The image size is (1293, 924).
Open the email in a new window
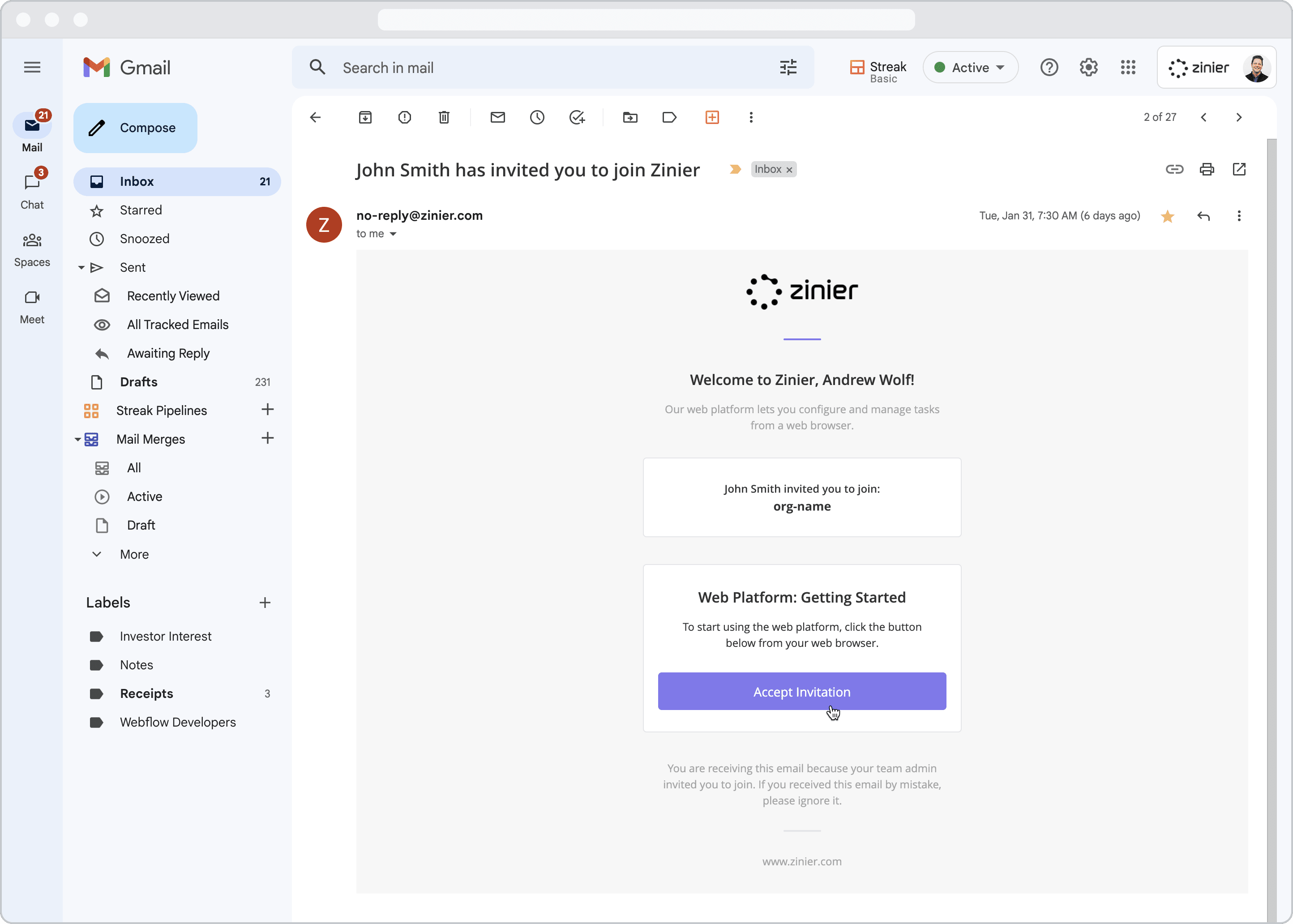point(1239,169)
